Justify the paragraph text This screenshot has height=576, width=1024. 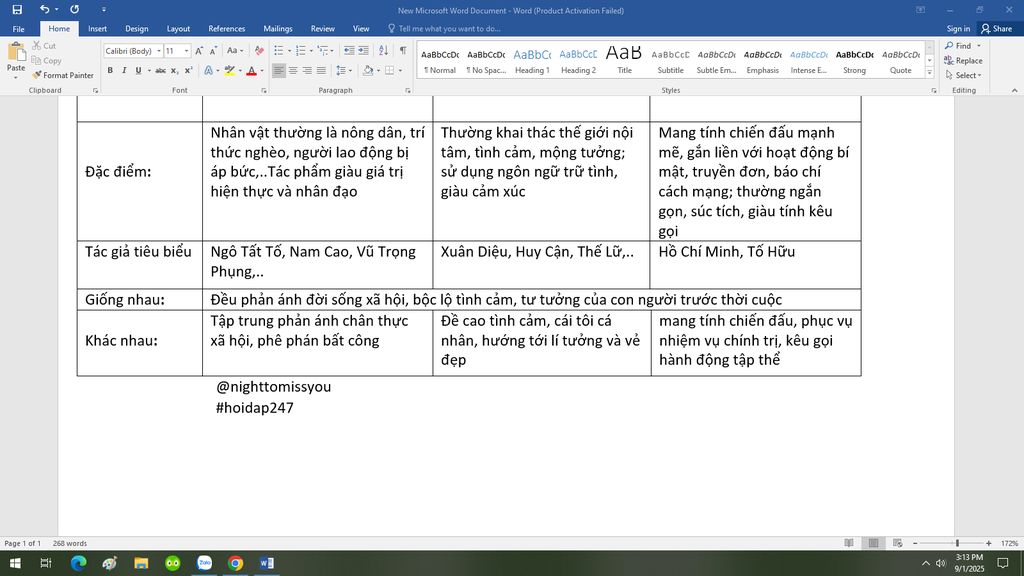(322, 70)
